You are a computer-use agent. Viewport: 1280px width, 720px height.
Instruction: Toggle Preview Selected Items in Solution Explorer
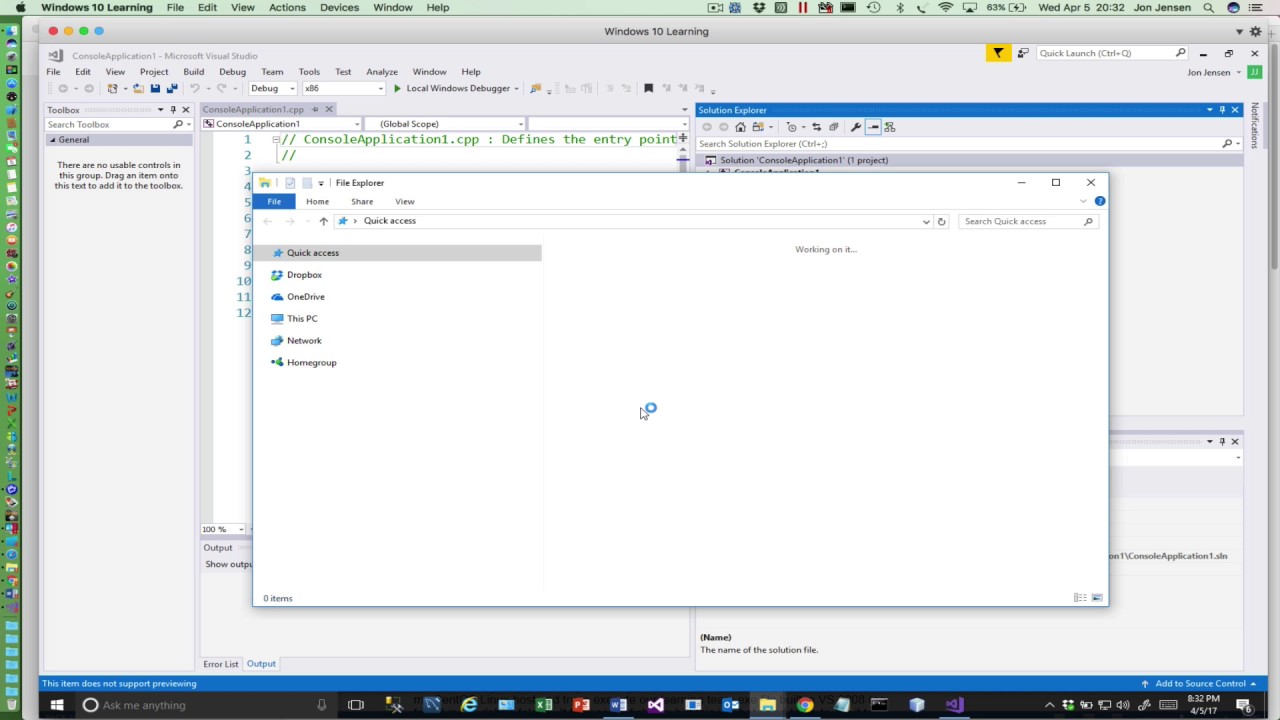point(873,127)
